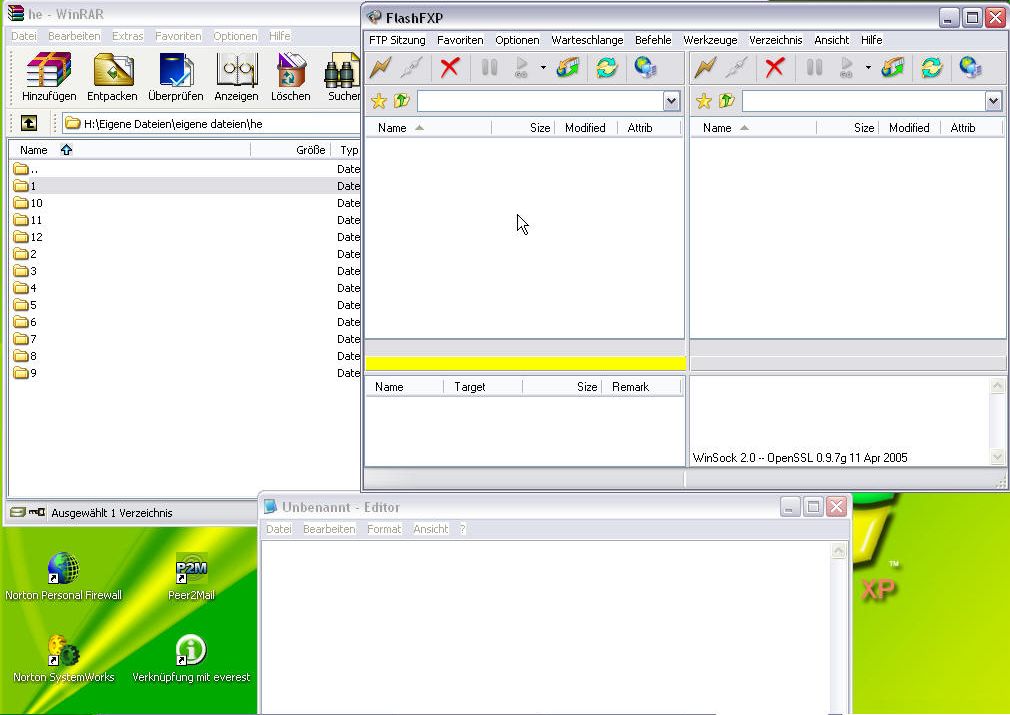
Task: Open Ansicht menu in FlashFXP
Action: 831,40
